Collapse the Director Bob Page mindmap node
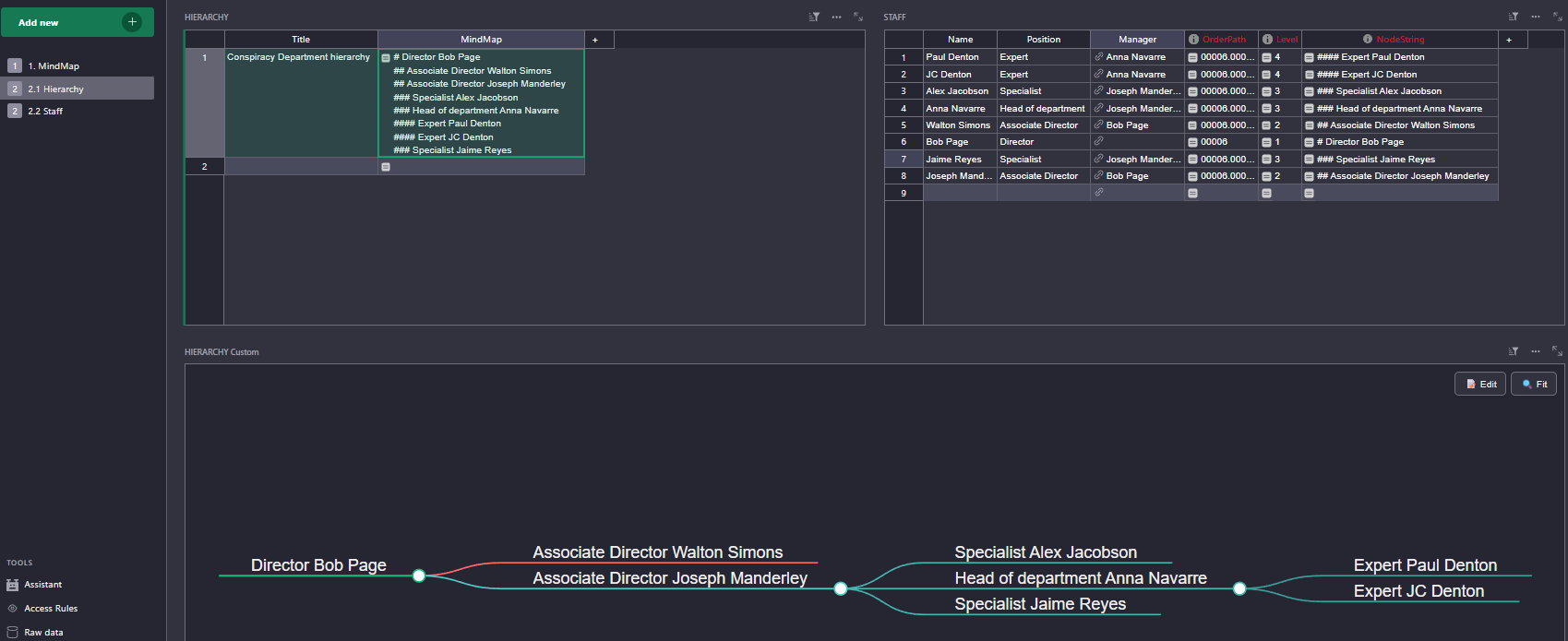Image resolution: width=1568 pixels, height=641 pixels. coord(419,576)
